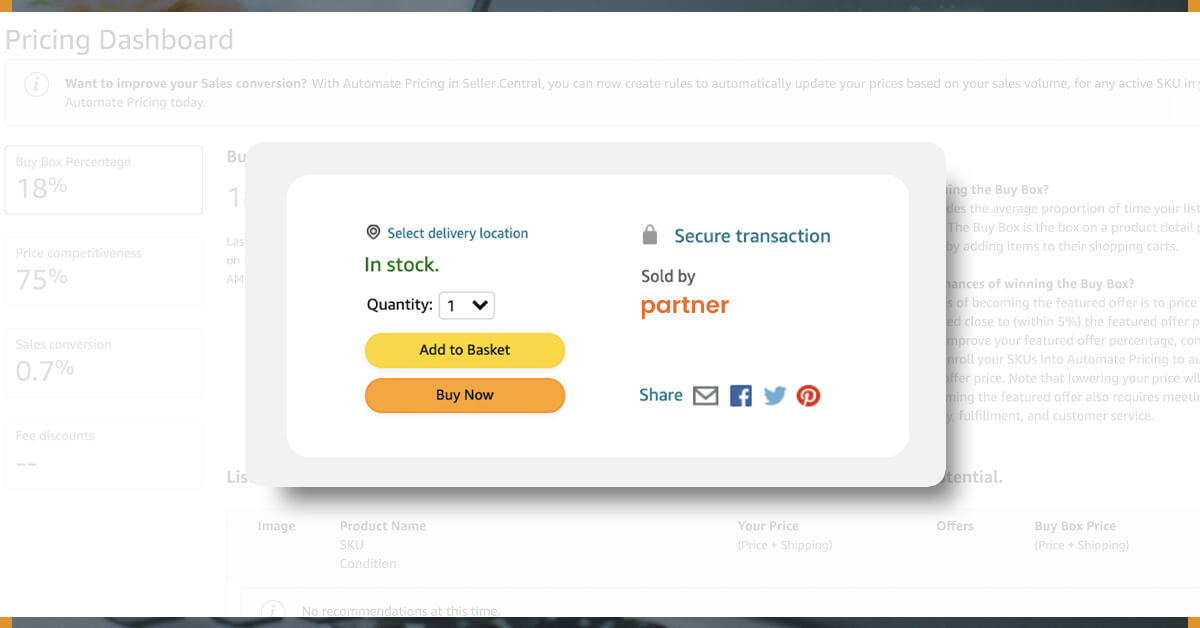
Task: Click the Buy Now button
Action: click(465, 395)
